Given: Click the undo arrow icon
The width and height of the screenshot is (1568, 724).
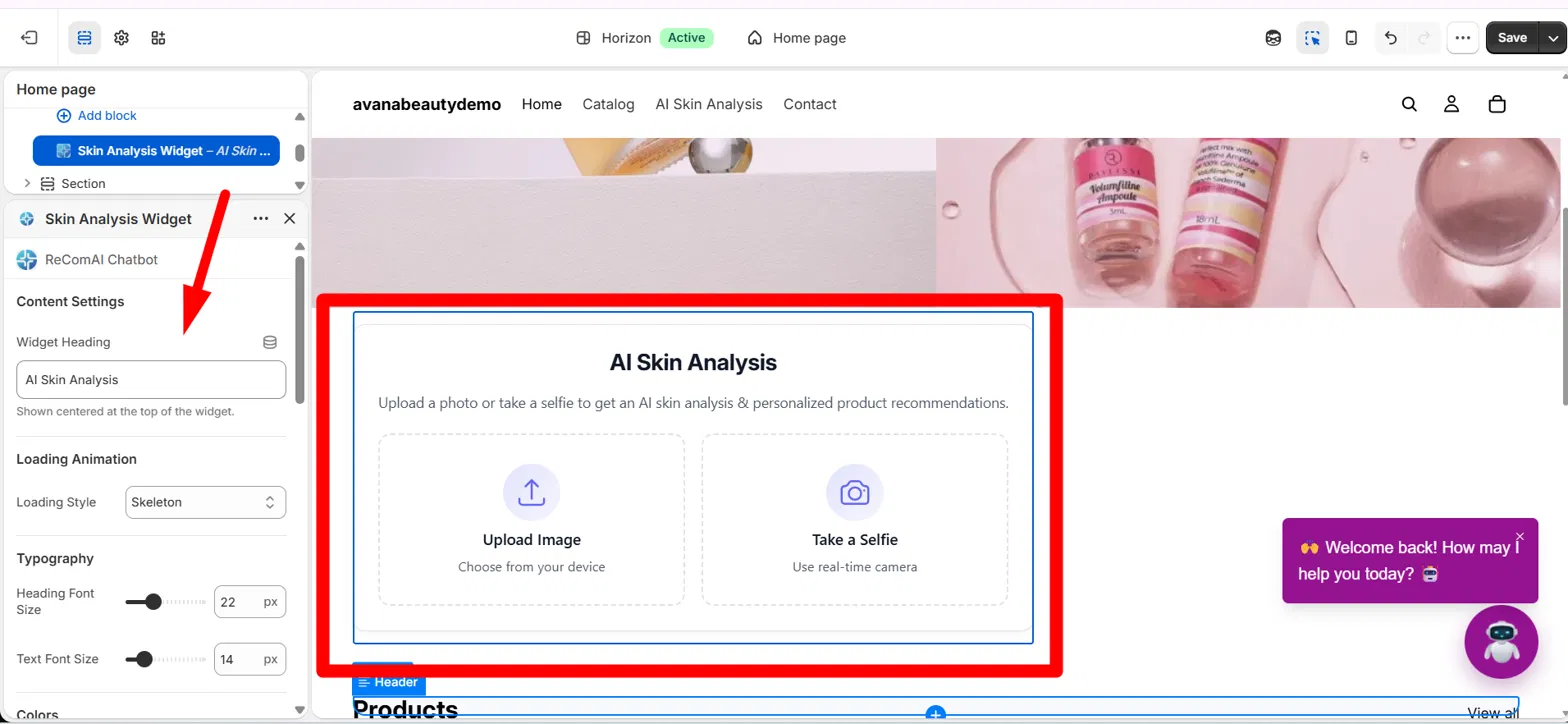Looking at the screenshot, I should tap(1390, 38).
